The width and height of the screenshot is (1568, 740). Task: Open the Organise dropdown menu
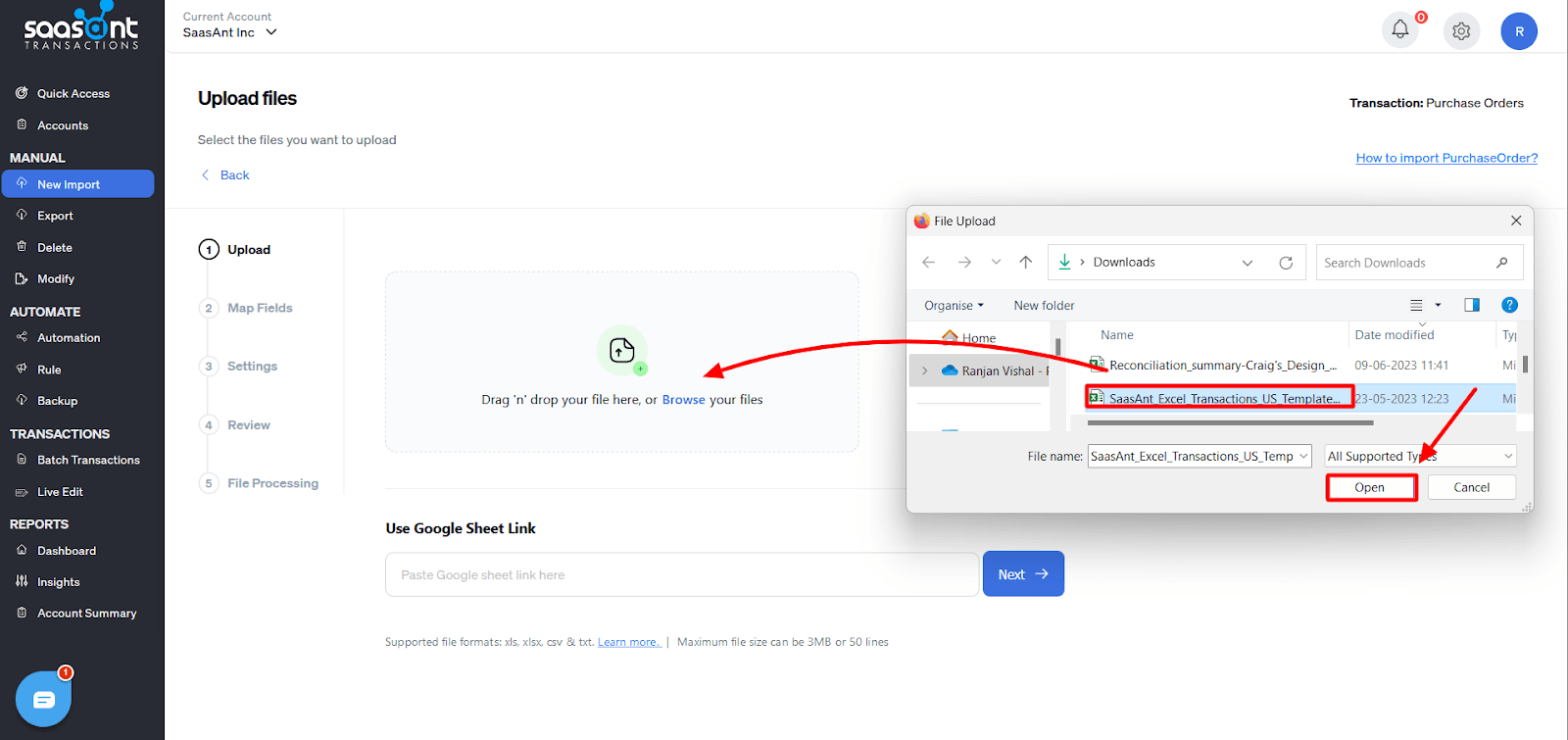954,306
